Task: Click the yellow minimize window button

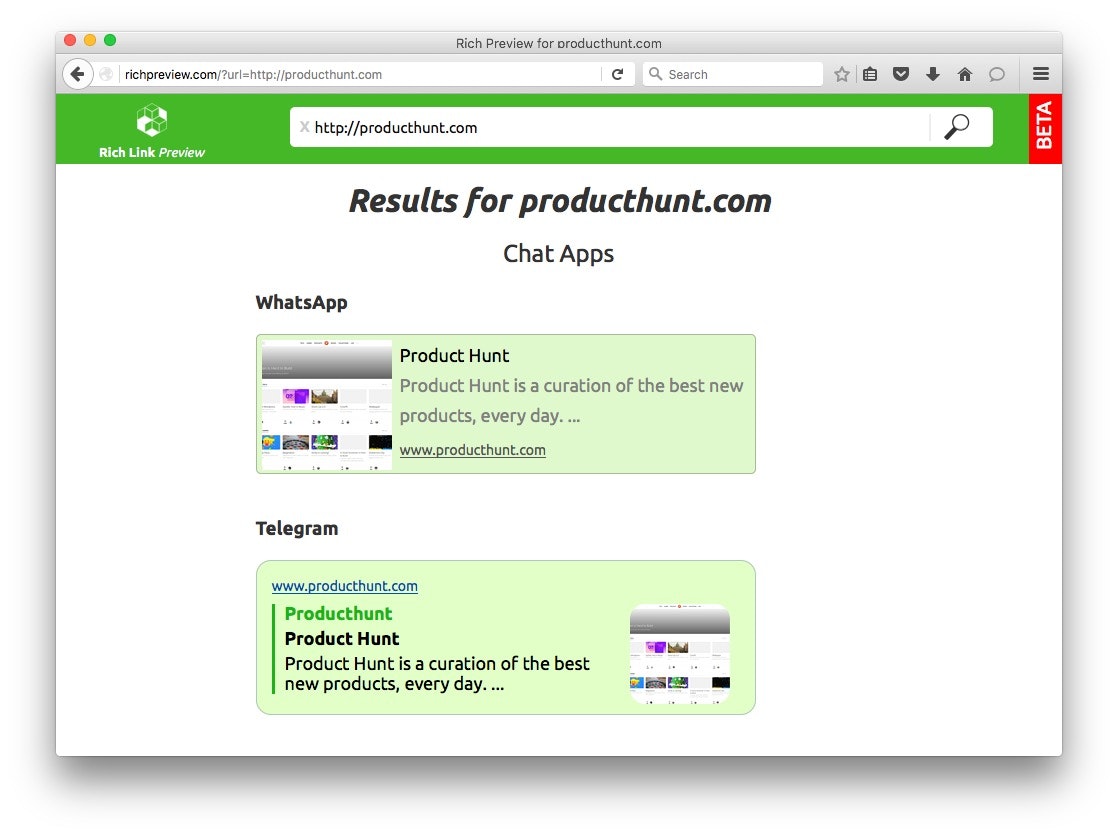Action: pos(90,40)
